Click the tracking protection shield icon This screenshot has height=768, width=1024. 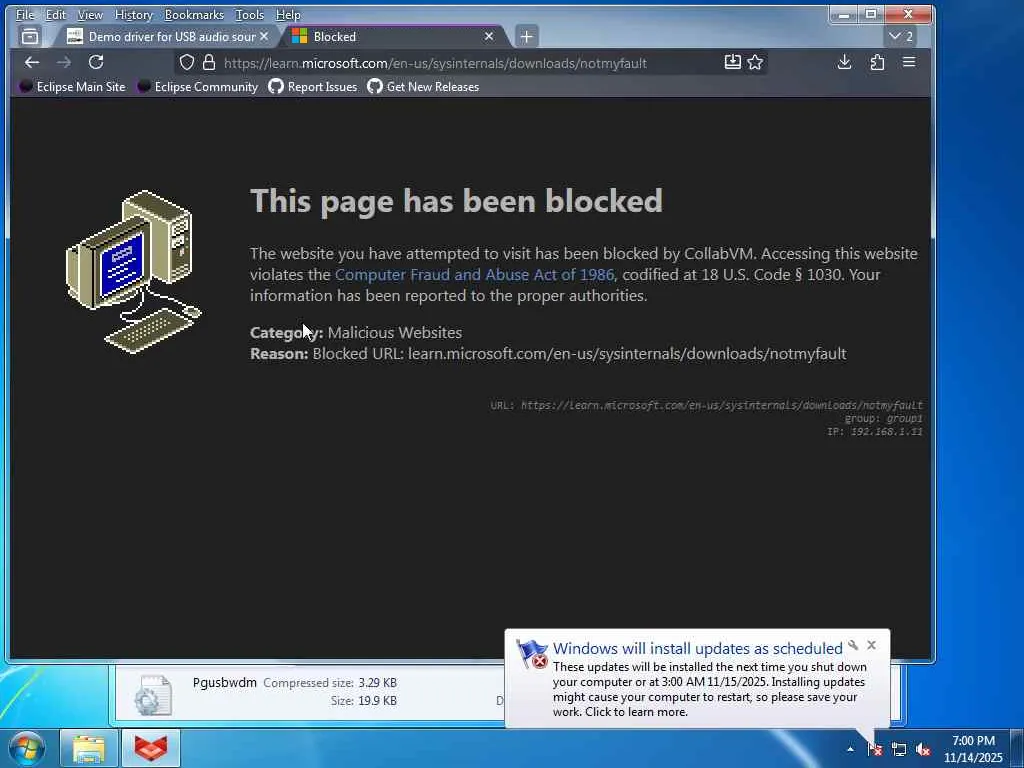187,63
